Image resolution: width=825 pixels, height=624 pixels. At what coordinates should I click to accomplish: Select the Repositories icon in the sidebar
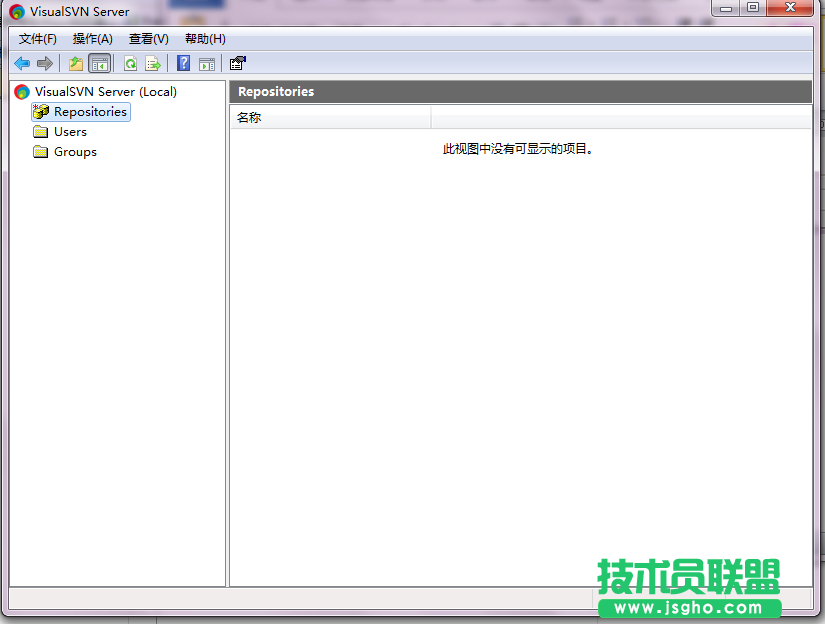pos(40,112)
